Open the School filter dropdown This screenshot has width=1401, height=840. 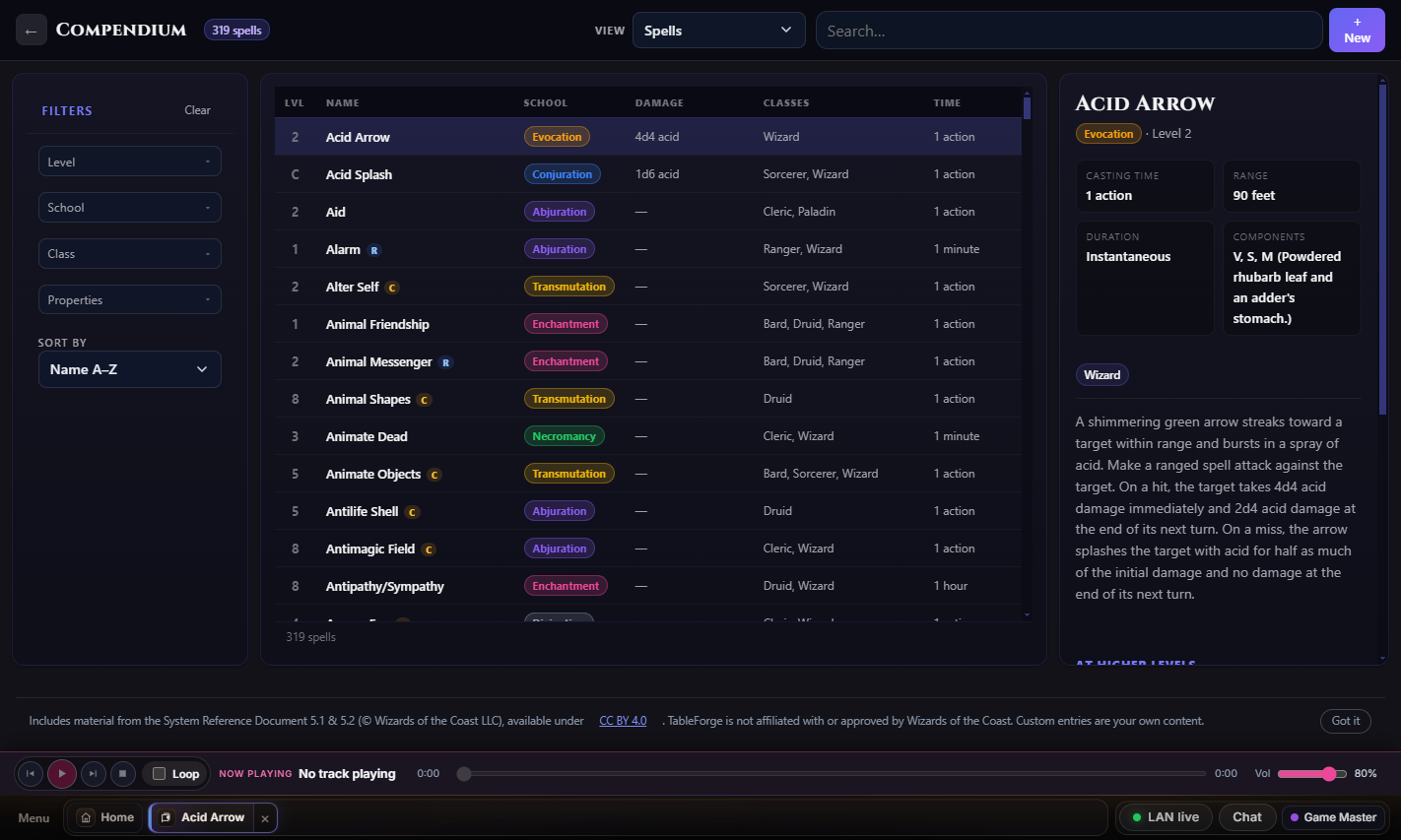coord(129,208)
